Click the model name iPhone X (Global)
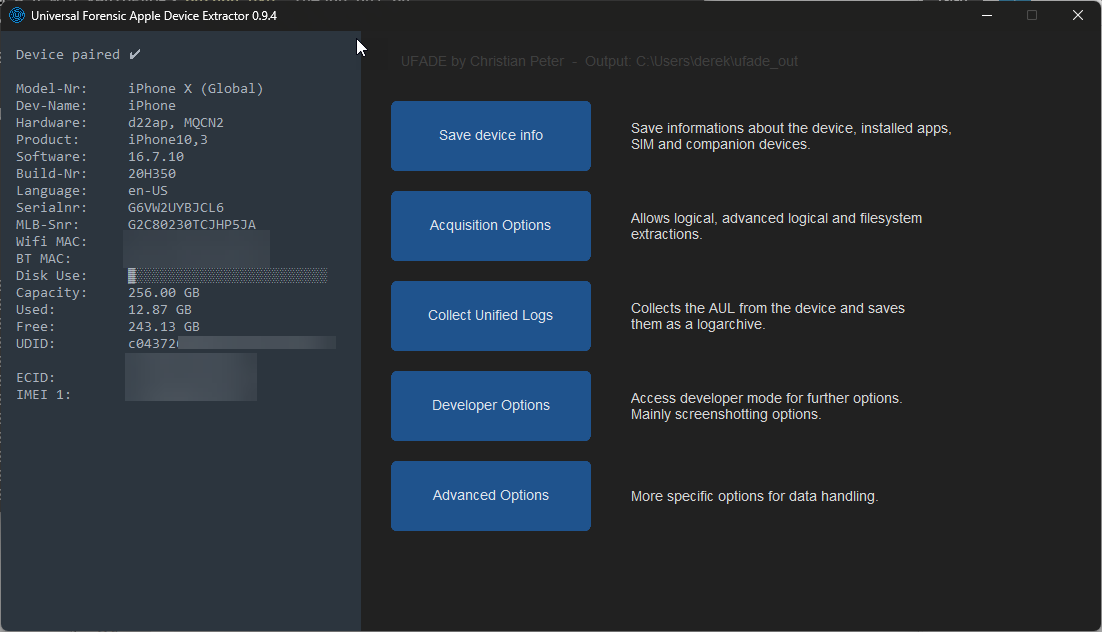The width and height of the screenshot is (1102, 632). click(x=196, y=89)
